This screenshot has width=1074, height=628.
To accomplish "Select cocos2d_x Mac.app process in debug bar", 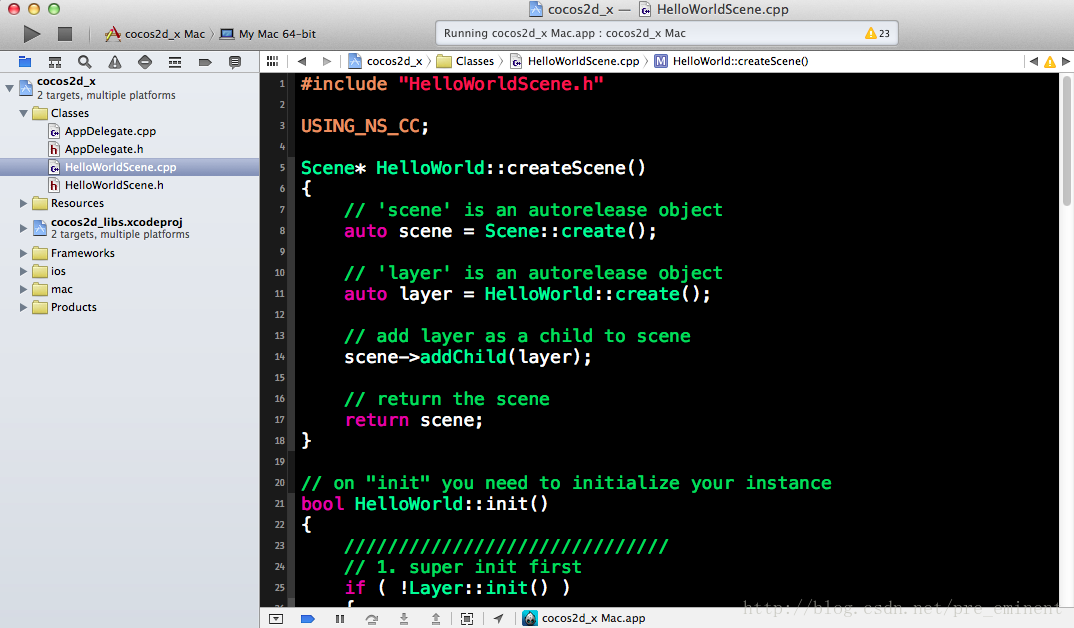I will point(584,618).
